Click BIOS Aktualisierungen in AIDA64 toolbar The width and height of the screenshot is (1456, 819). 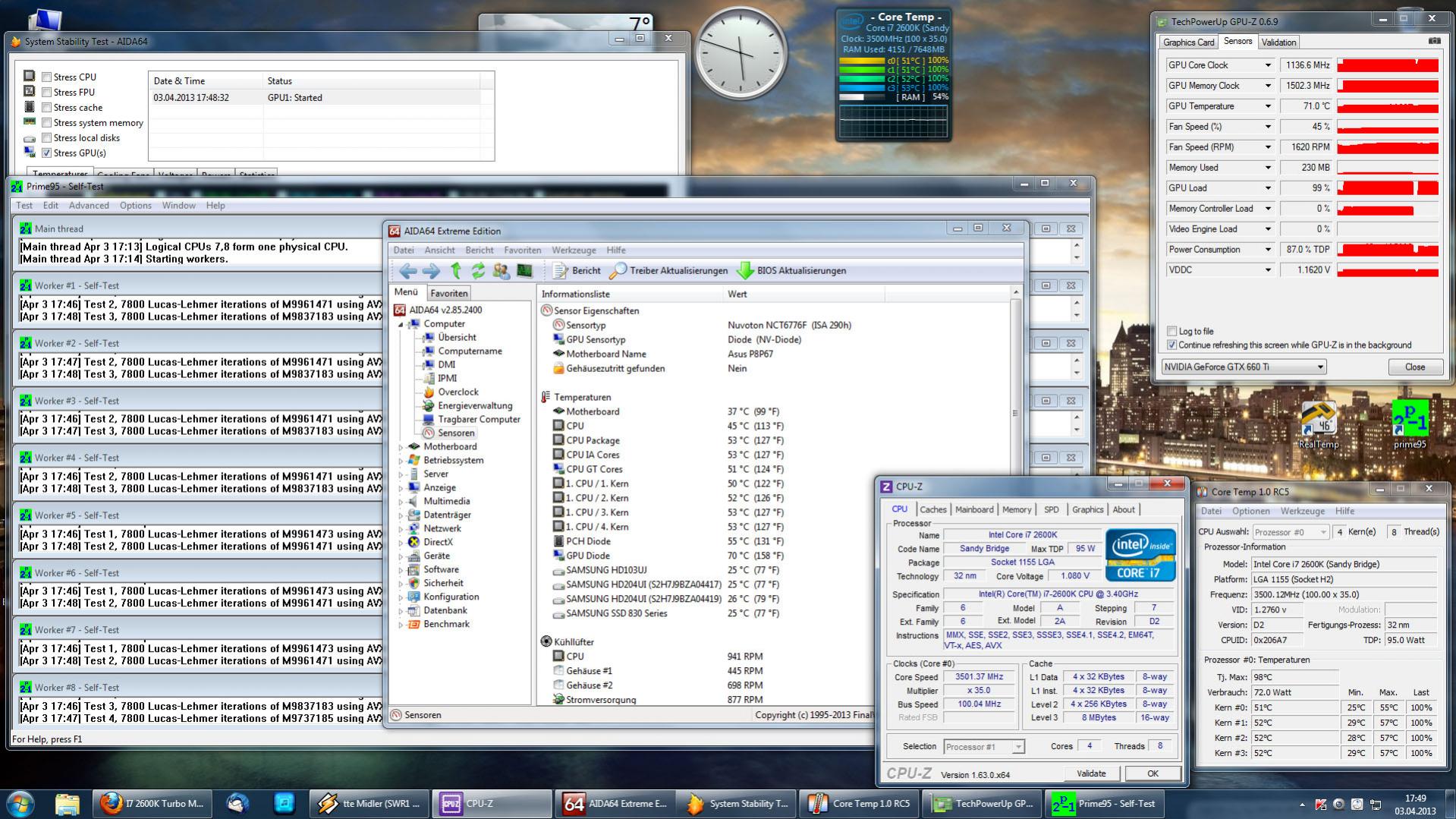791,271
